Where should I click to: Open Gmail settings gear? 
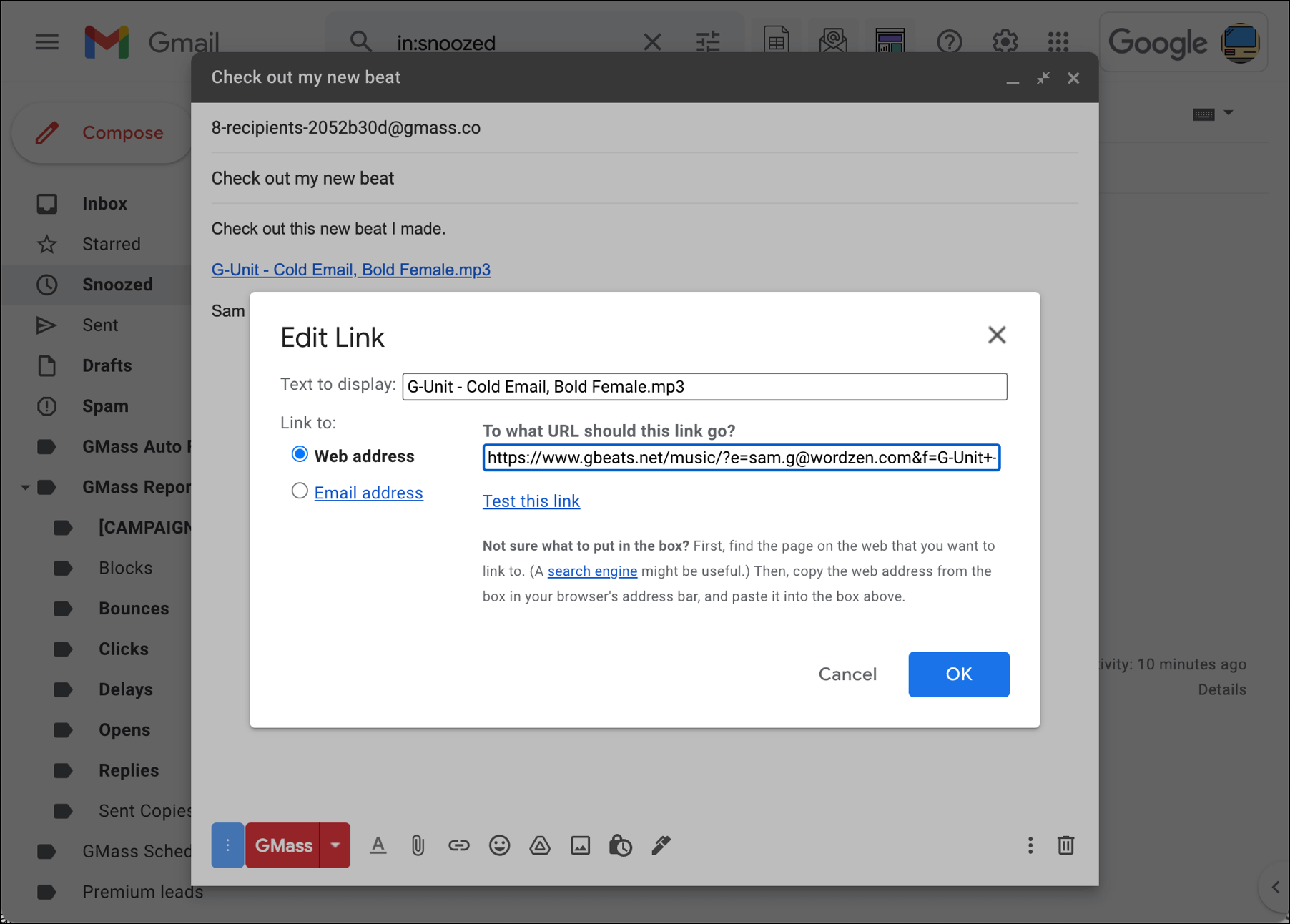tap(1005, 41)
